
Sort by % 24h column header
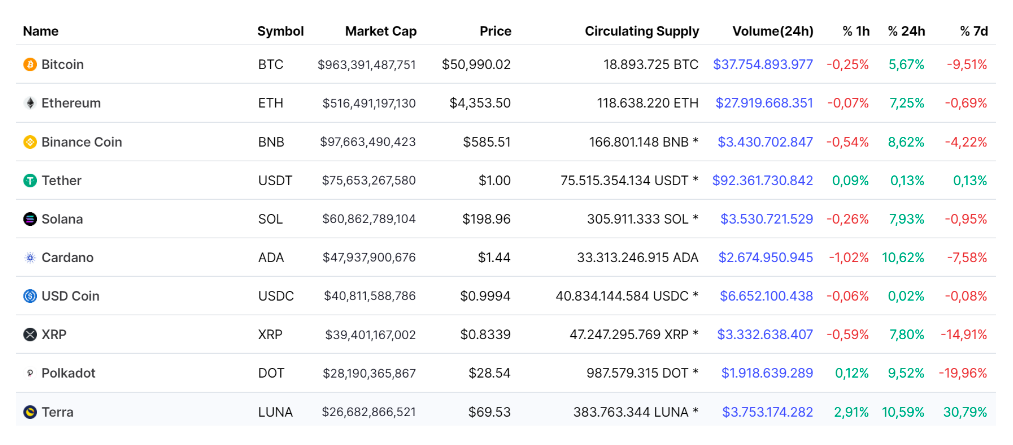click(x=906, y=31)
